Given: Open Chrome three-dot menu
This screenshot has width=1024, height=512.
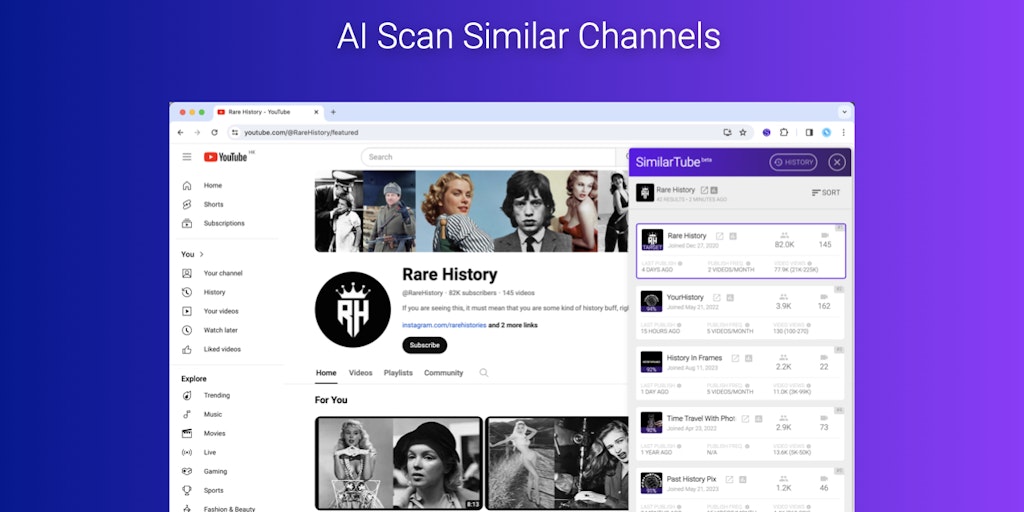Looking at the screenshot, I should (843, 132).
